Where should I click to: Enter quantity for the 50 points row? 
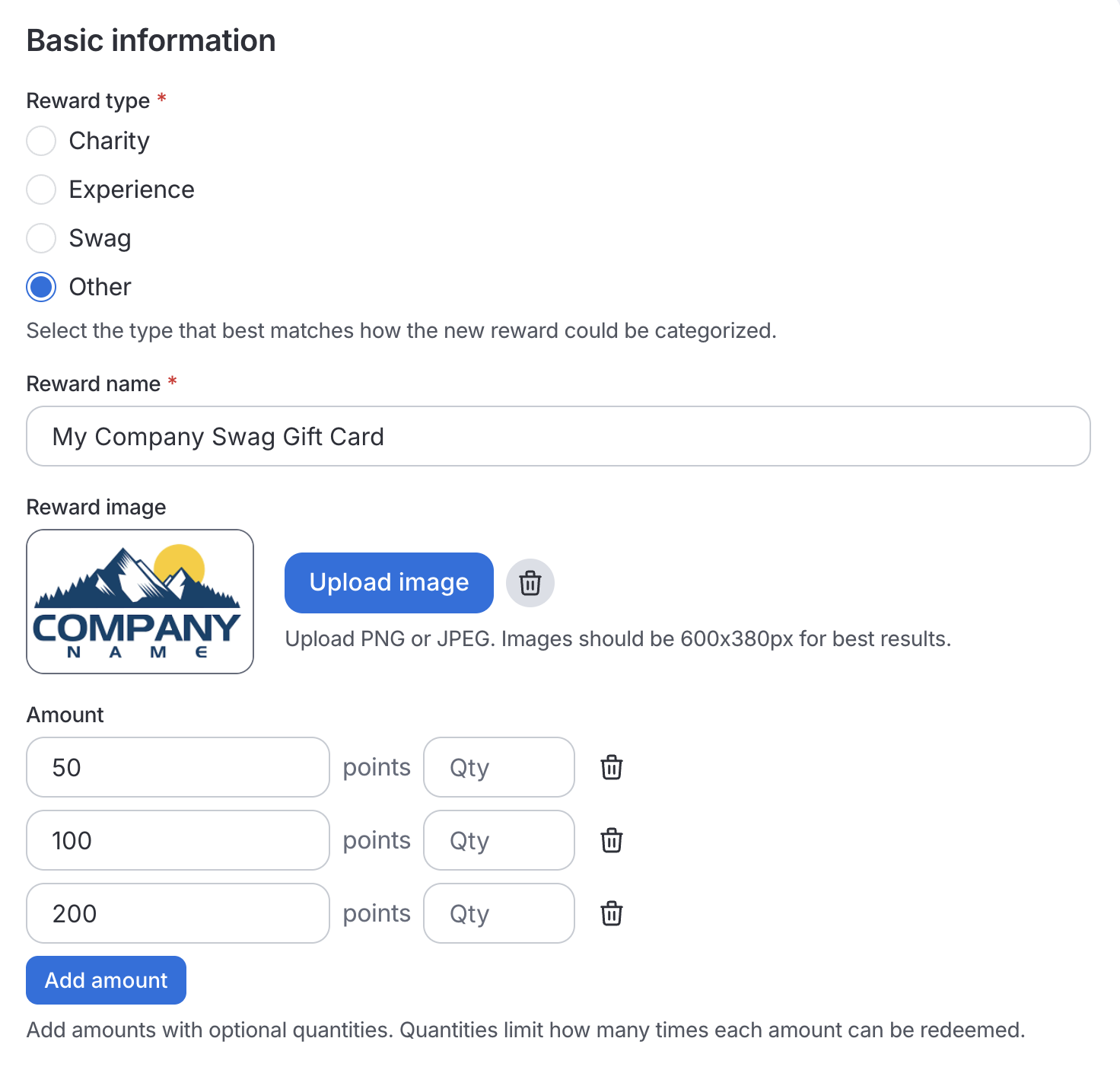point(498,767)
